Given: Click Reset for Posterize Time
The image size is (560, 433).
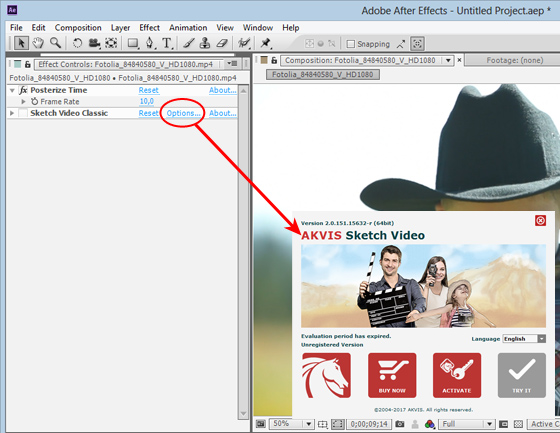Looking at the screenshot, I should pos(149,90).
